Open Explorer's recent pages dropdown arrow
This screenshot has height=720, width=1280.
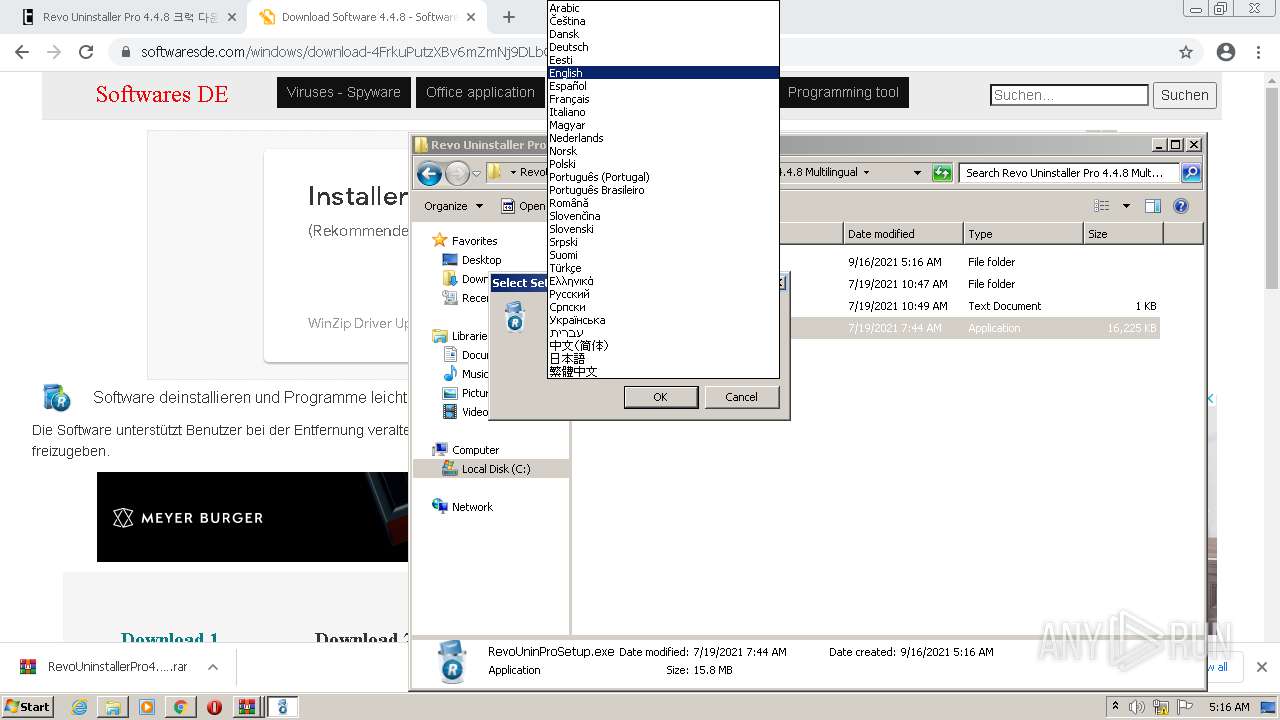pos(476,174)
